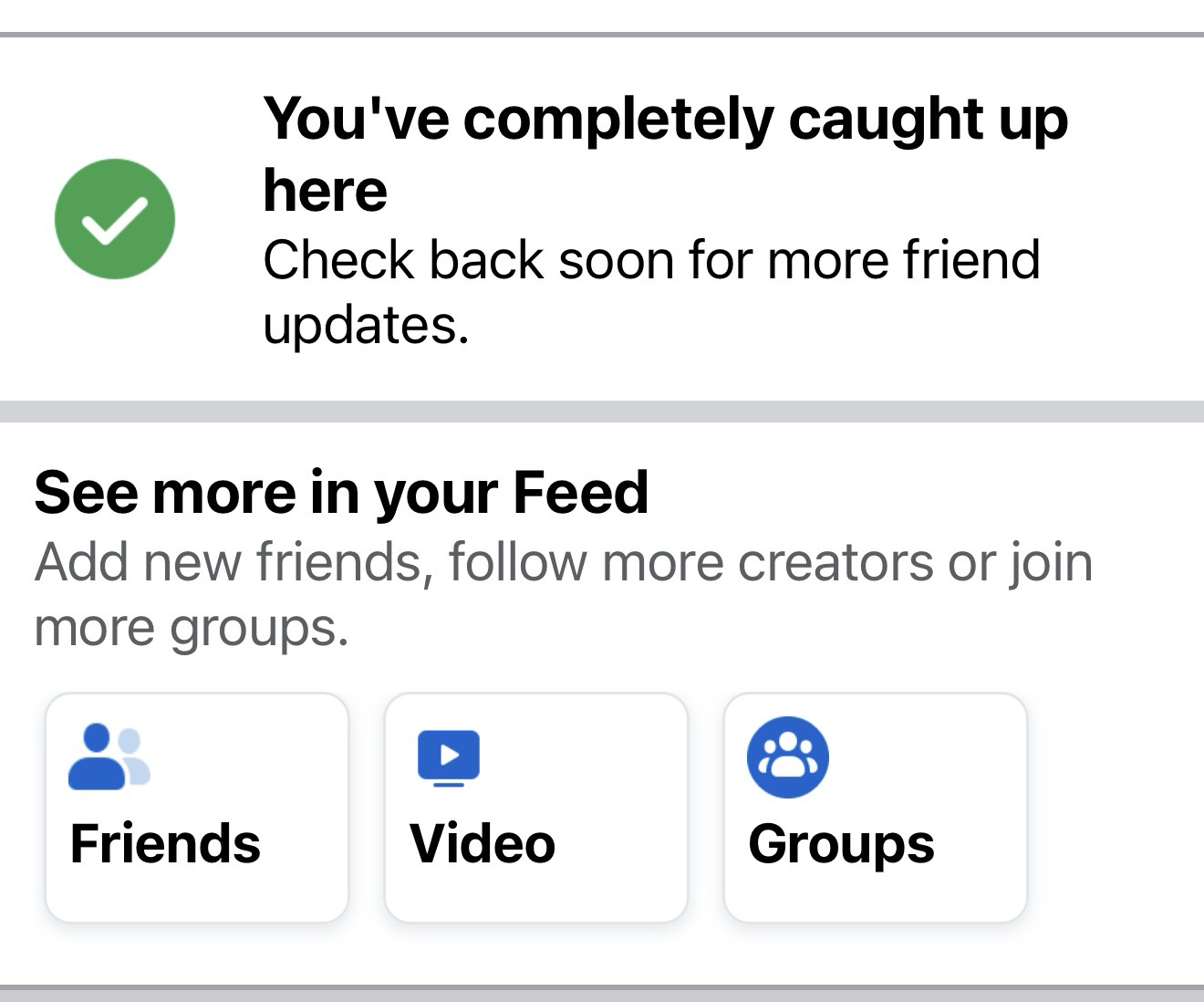Tap the Friends people silhouette icon

[109, 757]
